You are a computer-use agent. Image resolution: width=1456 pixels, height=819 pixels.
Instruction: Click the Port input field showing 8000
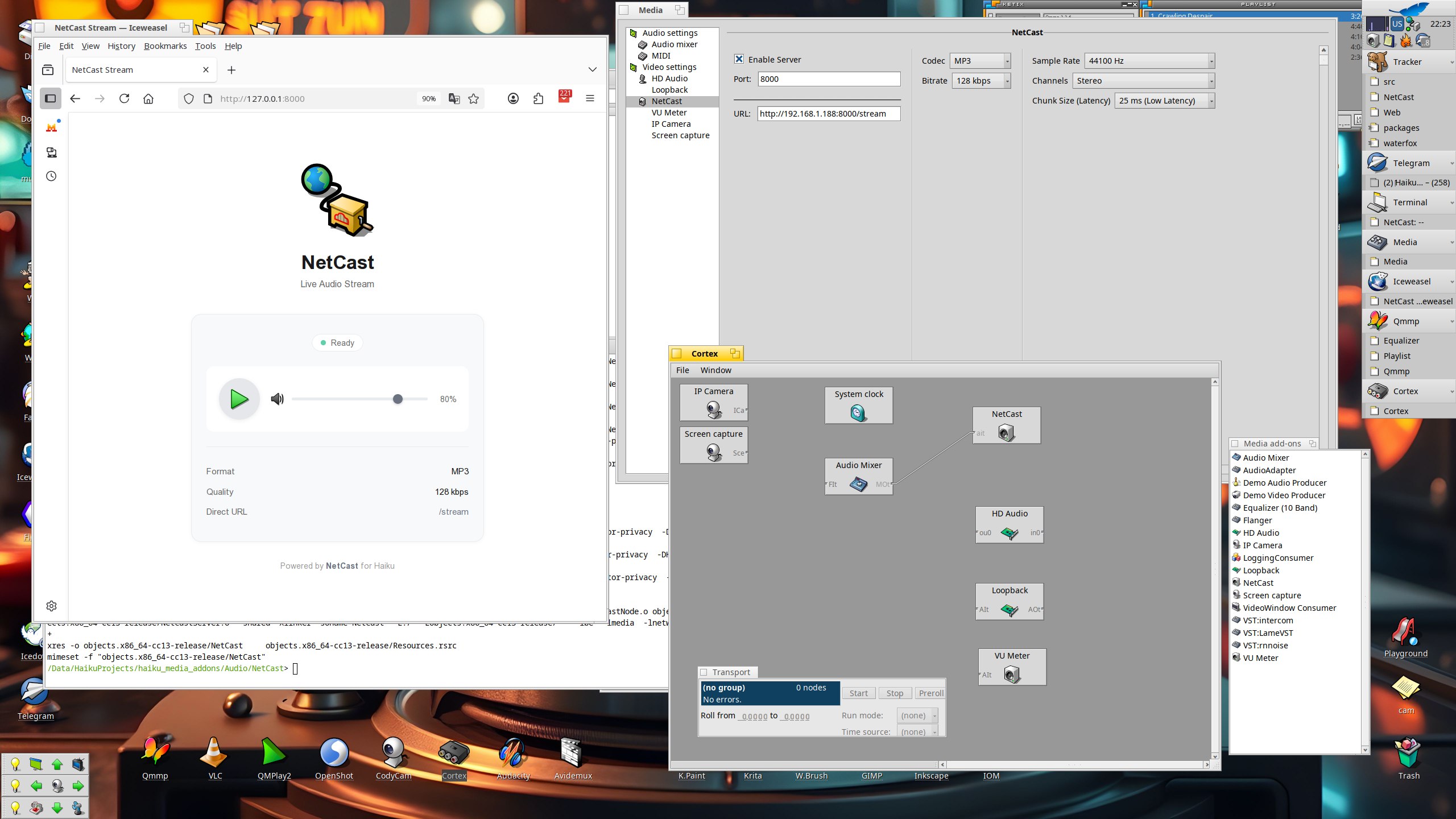pyautogui.click(x=828, y=79)
